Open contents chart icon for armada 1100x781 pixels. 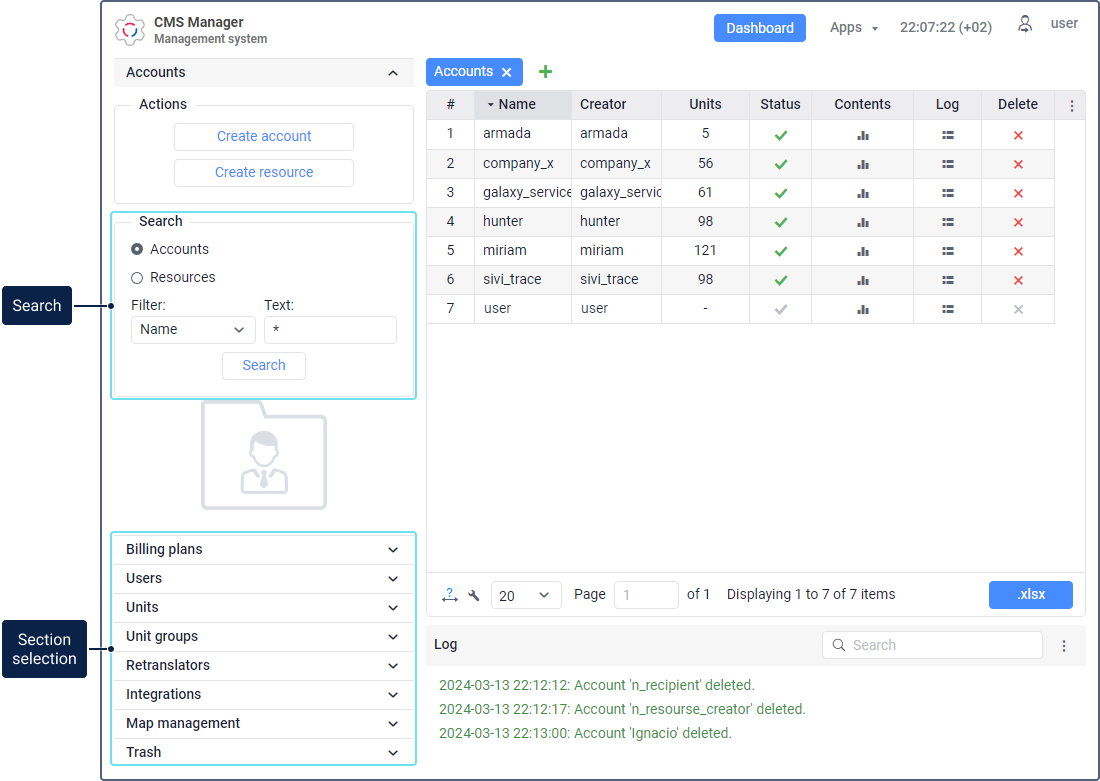tap(862, 135)
